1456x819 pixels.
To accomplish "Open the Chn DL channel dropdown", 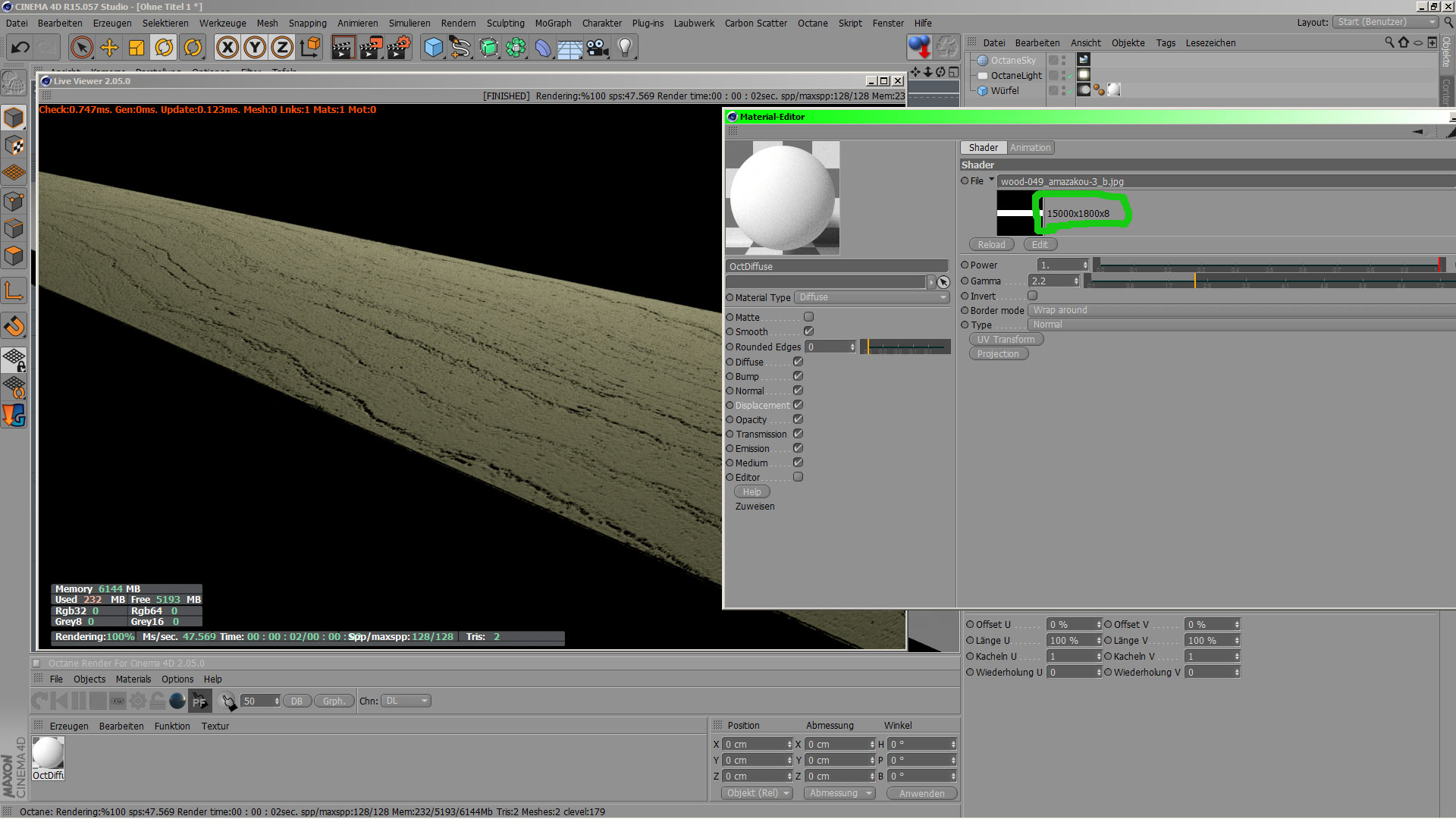I will 406,701.
